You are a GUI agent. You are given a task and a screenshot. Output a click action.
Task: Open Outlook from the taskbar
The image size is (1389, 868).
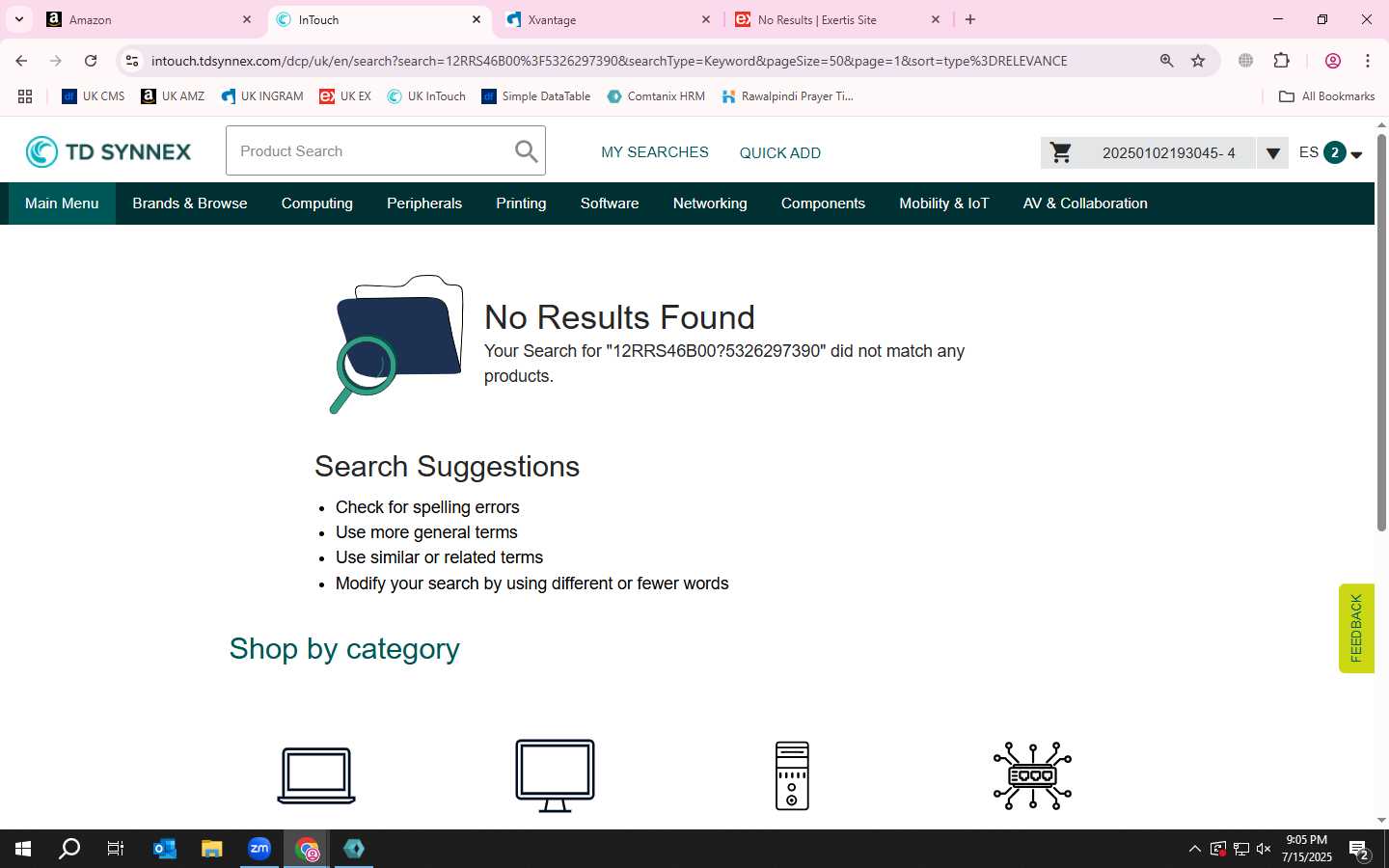pos(165,849)
